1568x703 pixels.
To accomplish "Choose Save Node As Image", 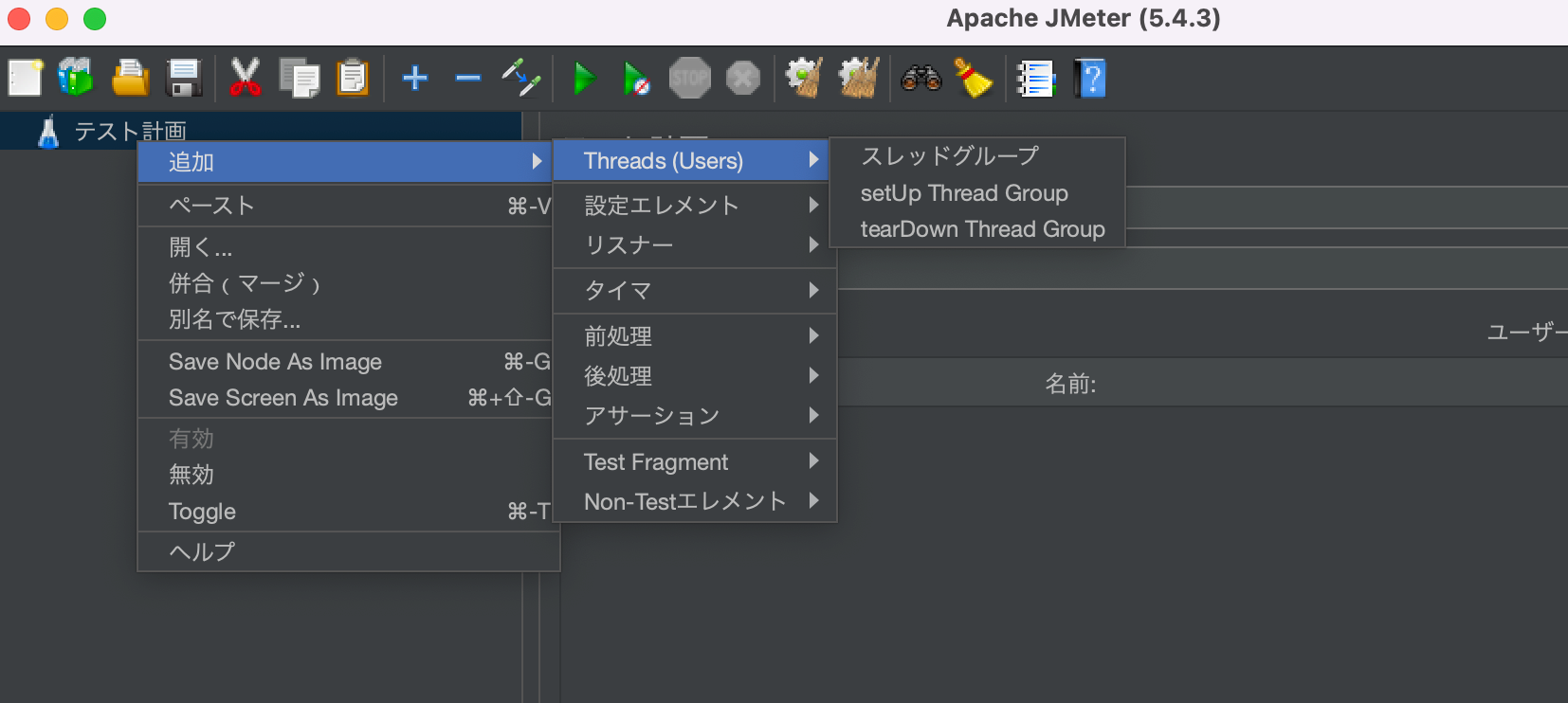I will 345,362.
